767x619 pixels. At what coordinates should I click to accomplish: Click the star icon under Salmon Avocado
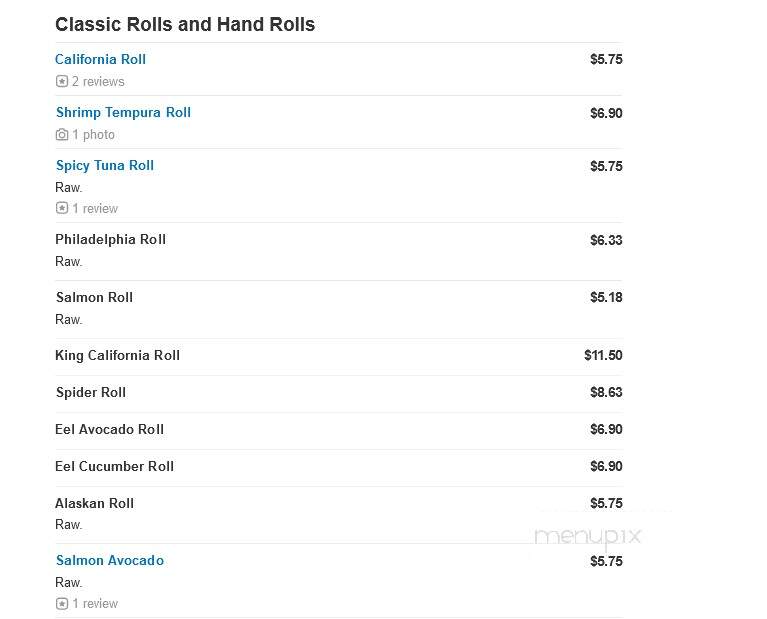point(62,603)
